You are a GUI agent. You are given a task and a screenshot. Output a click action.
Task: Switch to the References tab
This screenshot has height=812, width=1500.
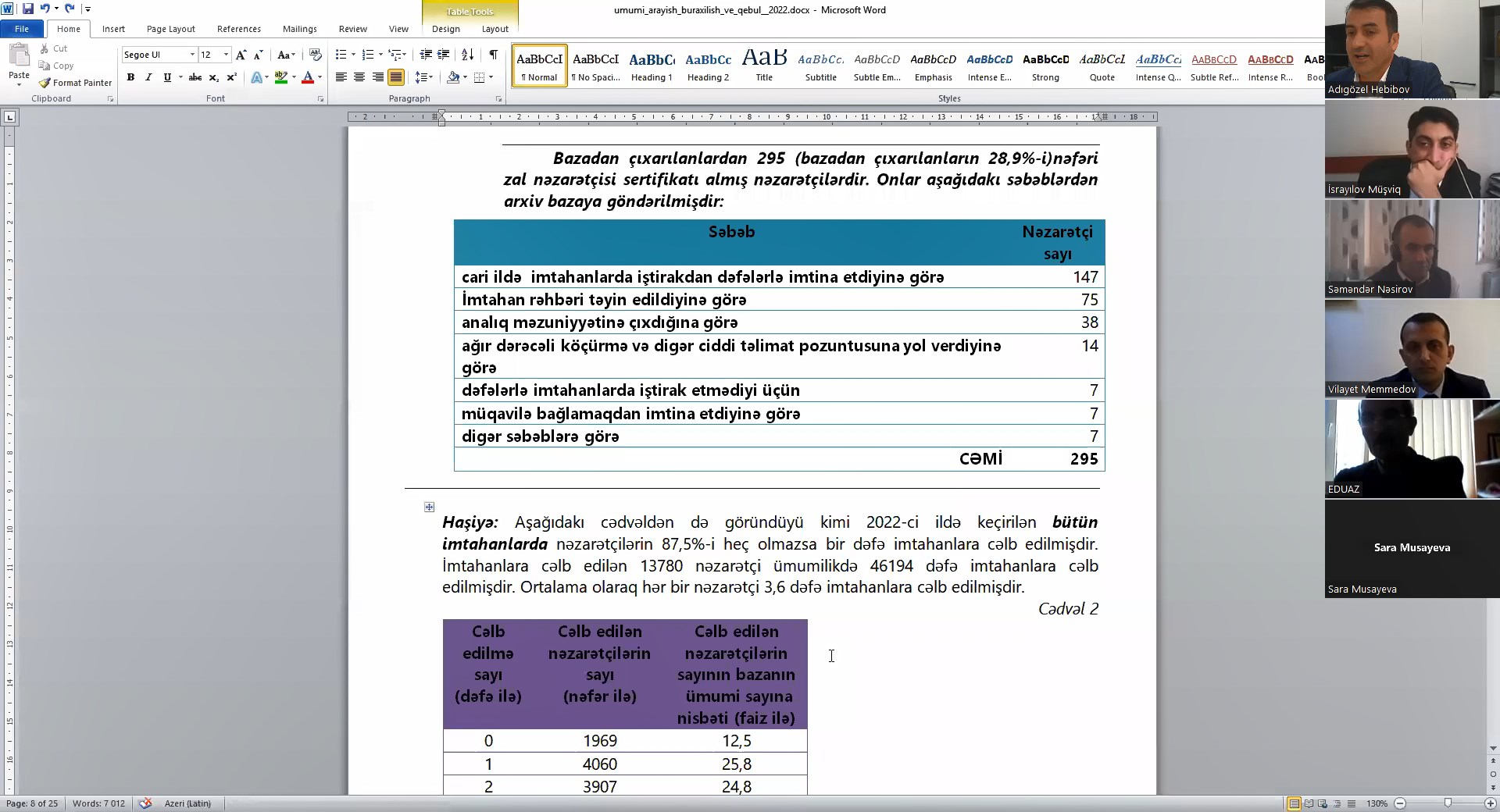(x=239, y=29)
